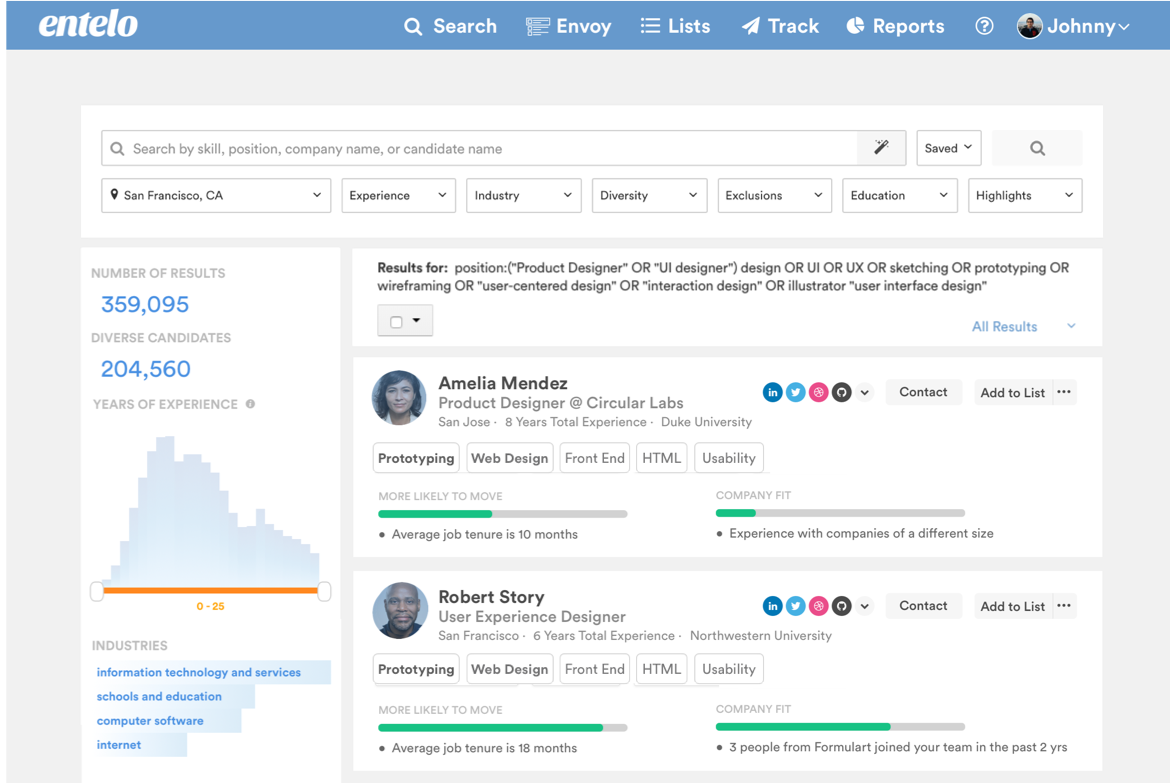
Task: Toggle the Usability tag for Robert Story
Action: point(728,669)
